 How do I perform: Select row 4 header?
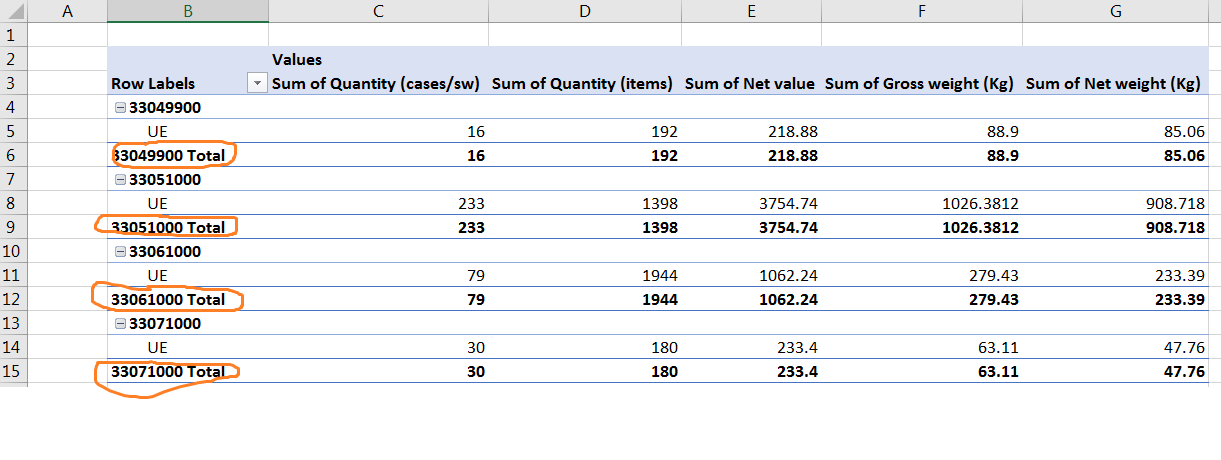coord(14,107)
